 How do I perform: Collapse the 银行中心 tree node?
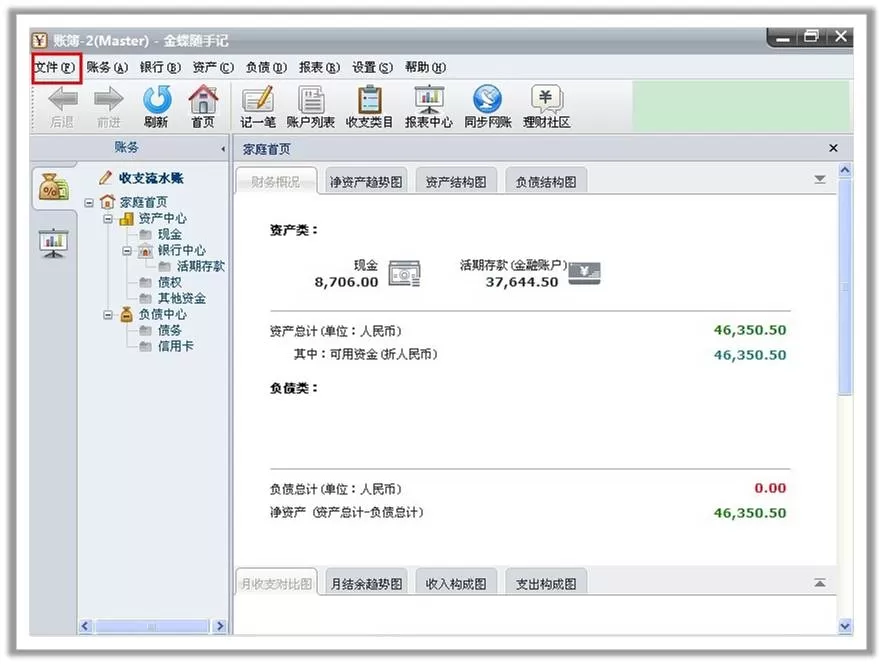click(x=127, y=251)
